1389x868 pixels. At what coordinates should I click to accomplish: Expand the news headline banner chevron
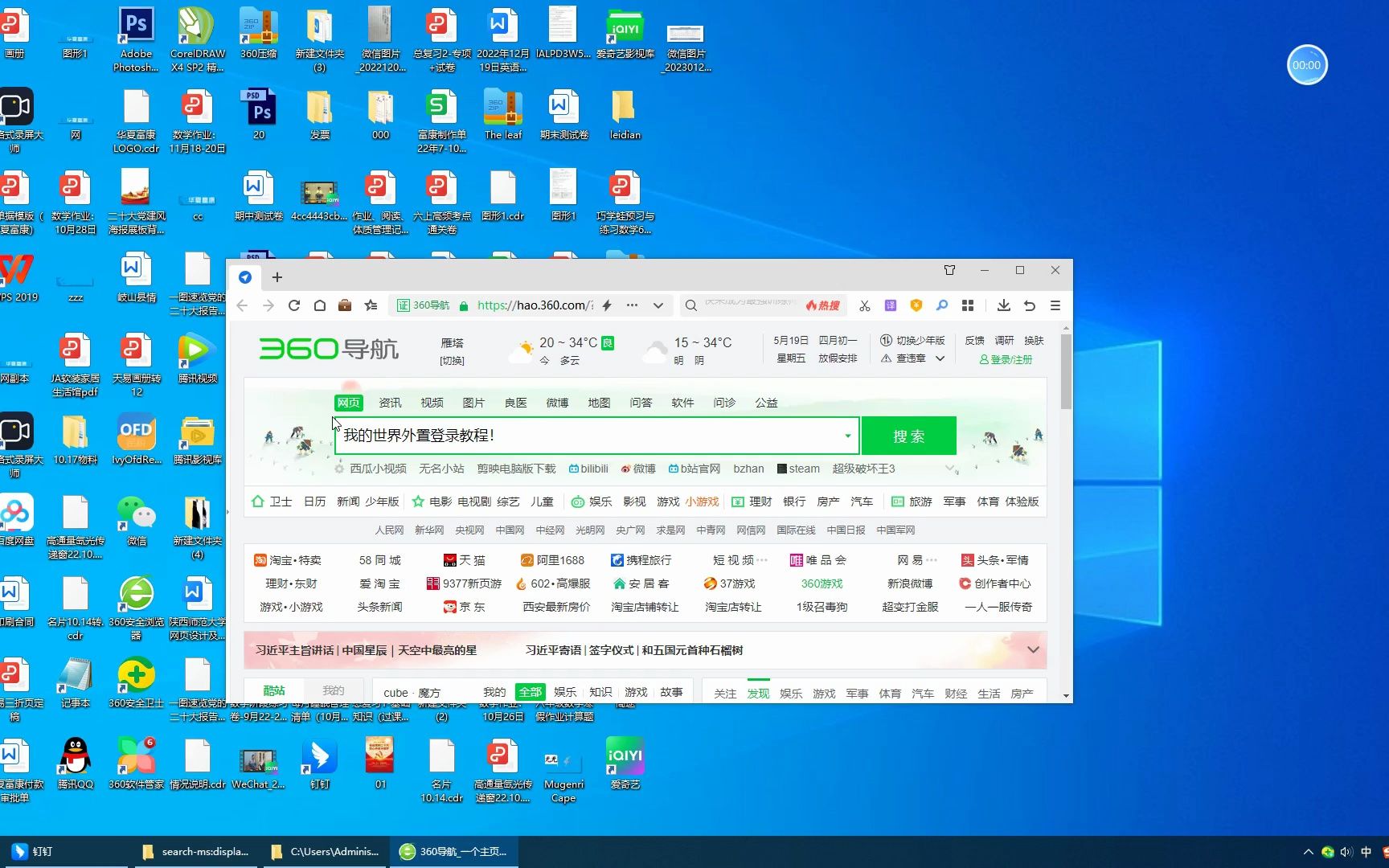click(1034, 649)
